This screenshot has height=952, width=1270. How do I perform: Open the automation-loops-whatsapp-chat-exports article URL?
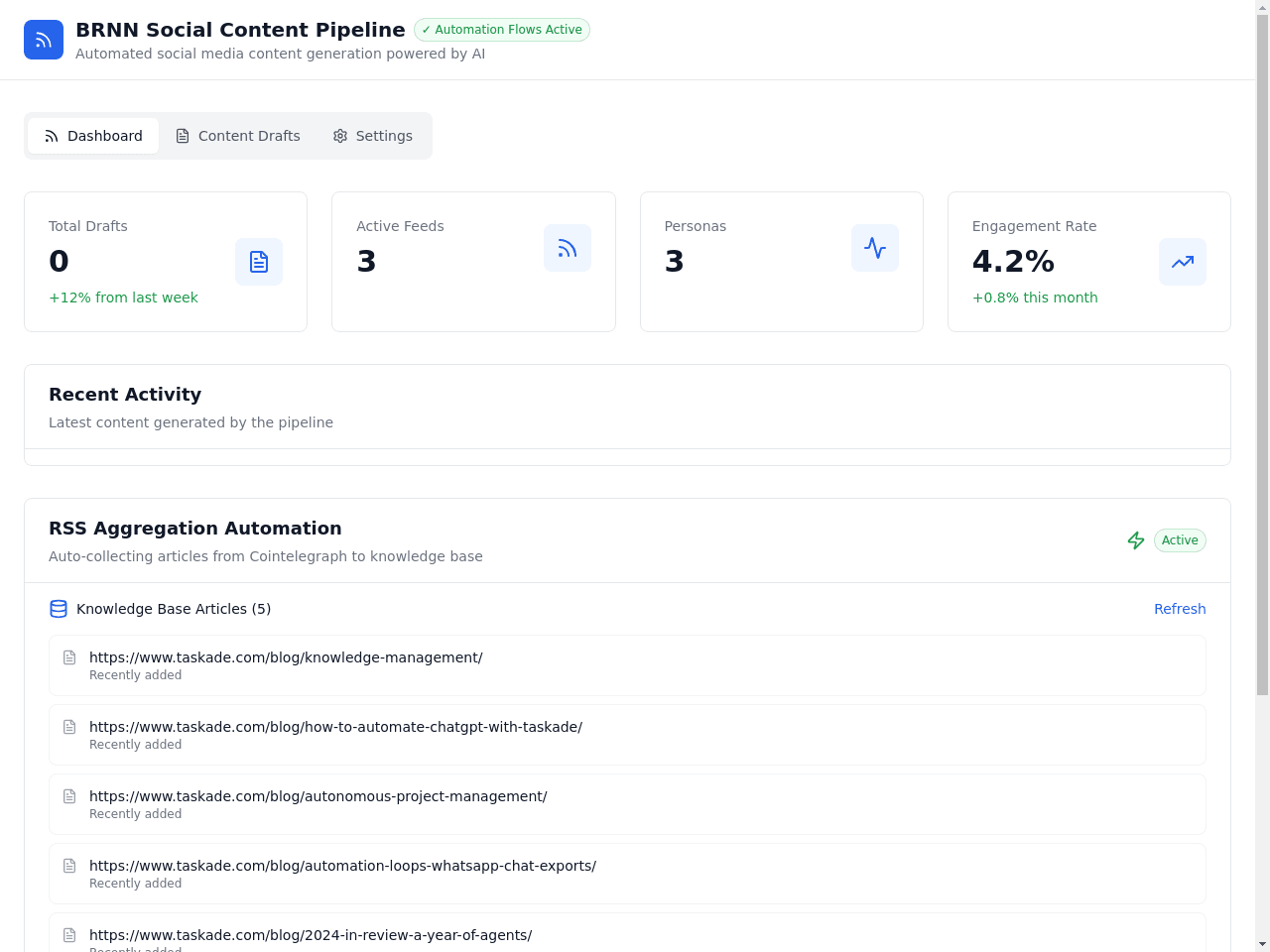point(342,866)
